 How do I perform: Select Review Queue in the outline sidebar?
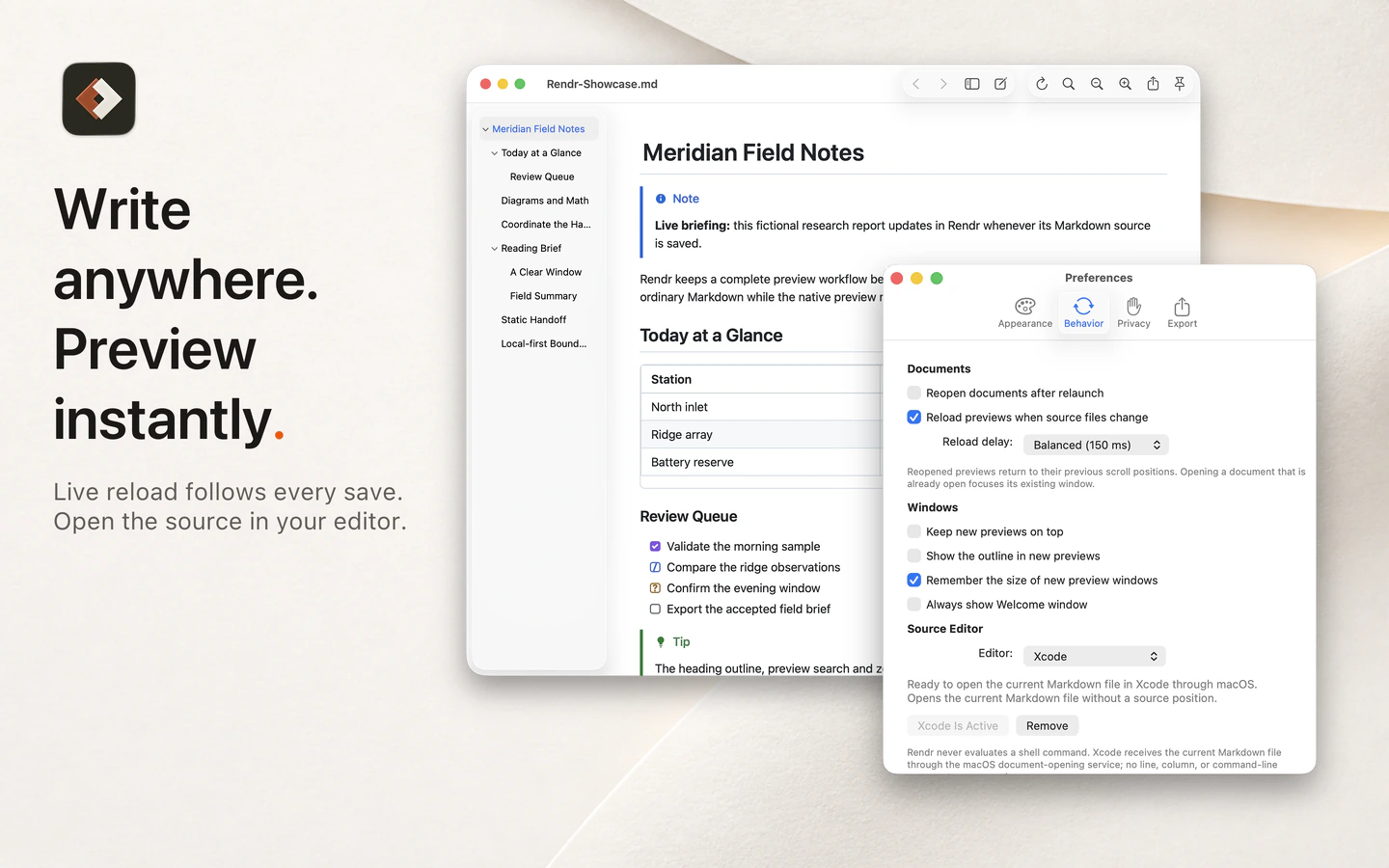(x=542, y=176)
